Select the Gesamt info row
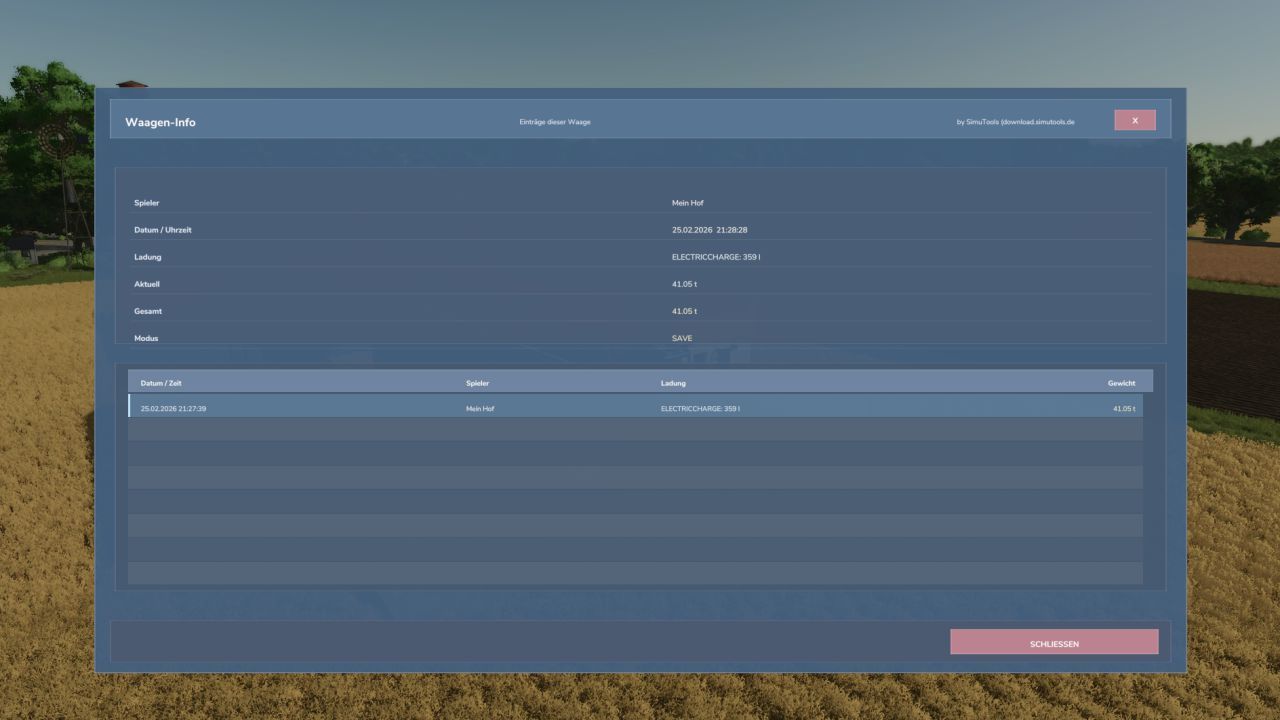Image resolution: width=1280 pixels, height=720 pixels. (640, 311)
